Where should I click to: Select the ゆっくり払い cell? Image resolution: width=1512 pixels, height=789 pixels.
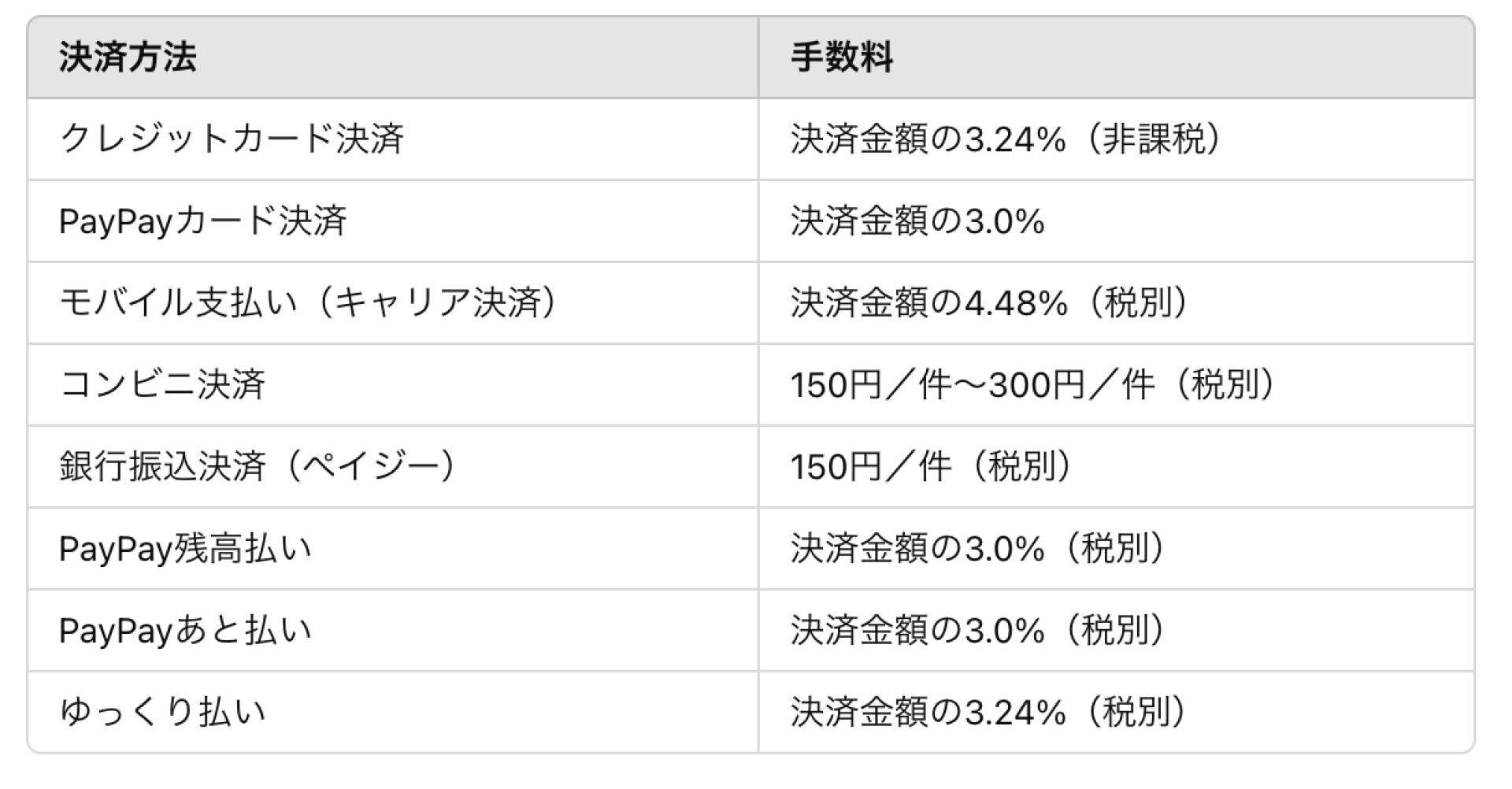[393, 712]
